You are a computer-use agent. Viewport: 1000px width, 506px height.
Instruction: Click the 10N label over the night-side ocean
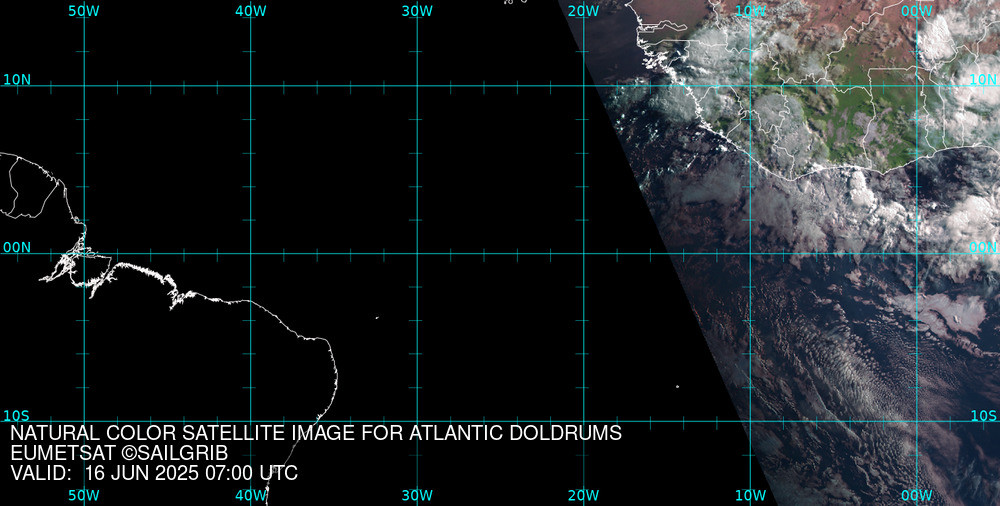[17, 80]
